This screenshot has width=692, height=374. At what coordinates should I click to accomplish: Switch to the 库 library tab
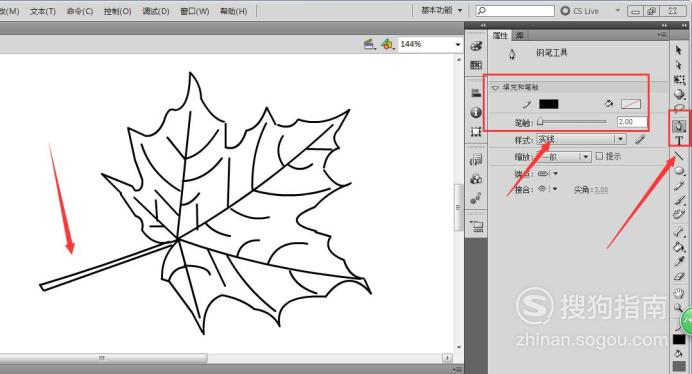pyautogui.click(x=520, y=35)
